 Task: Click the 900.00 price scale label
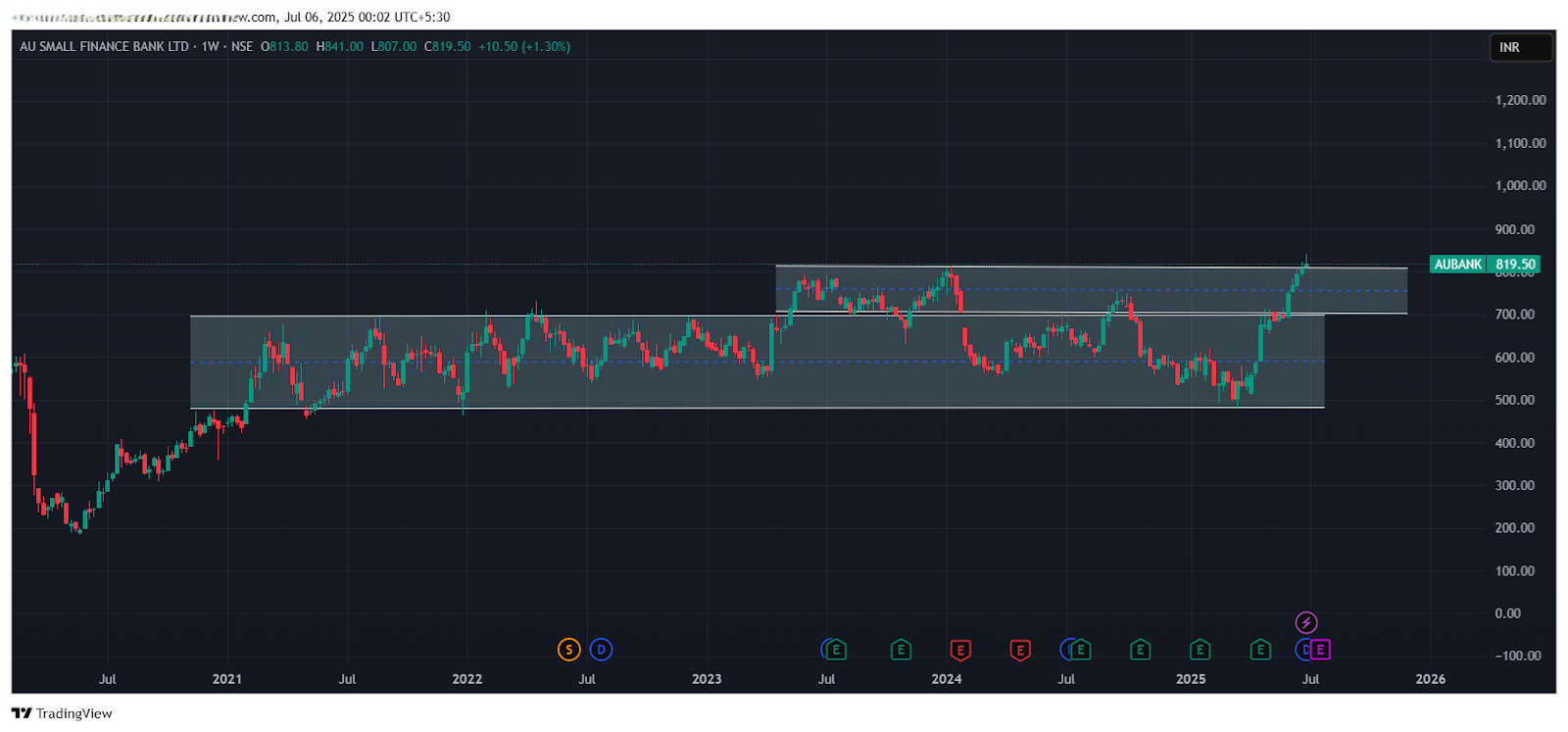coord(1515,229)
